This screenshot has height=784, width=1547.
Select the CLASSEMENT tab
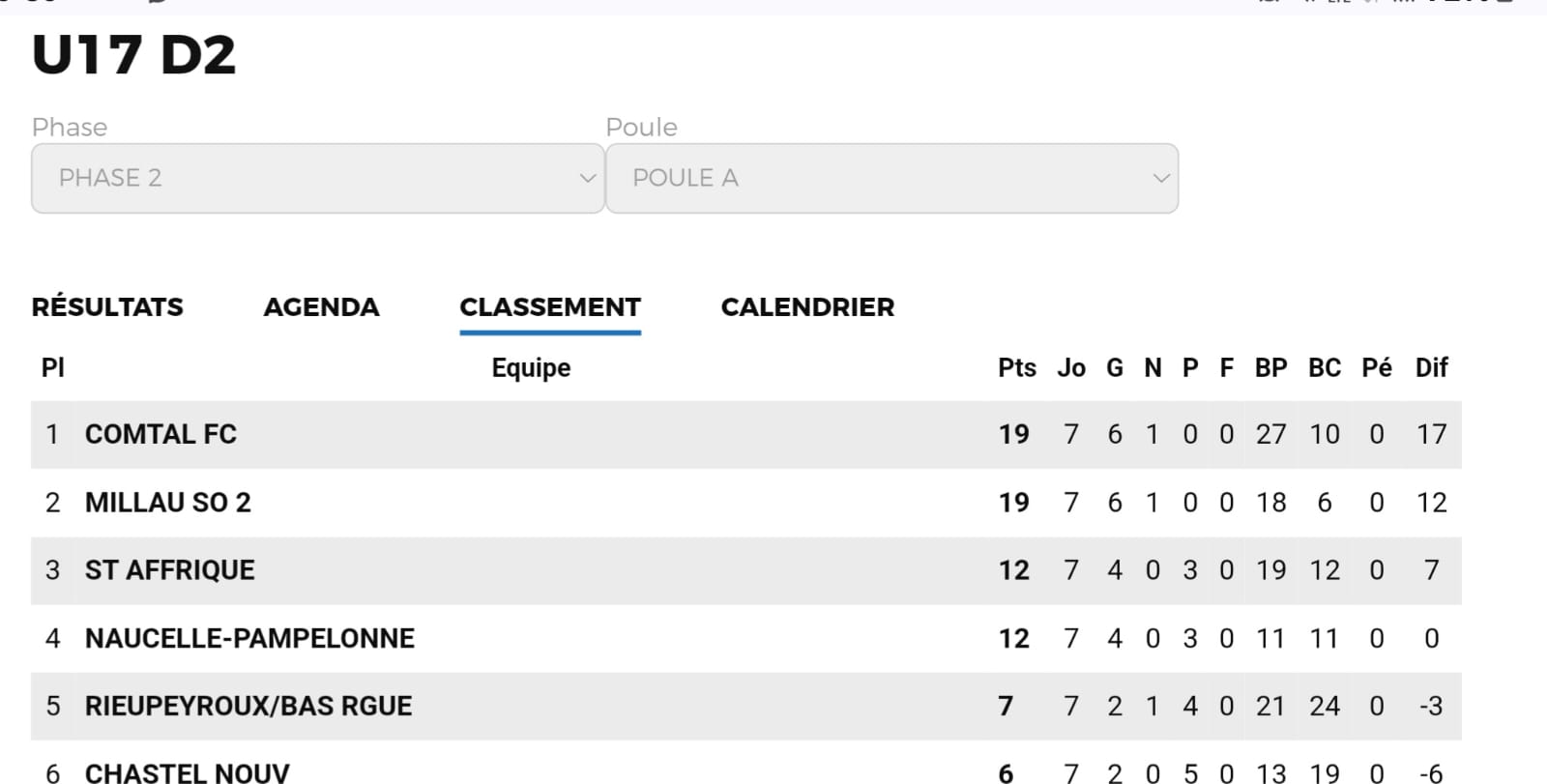click(x=549, y=307)
